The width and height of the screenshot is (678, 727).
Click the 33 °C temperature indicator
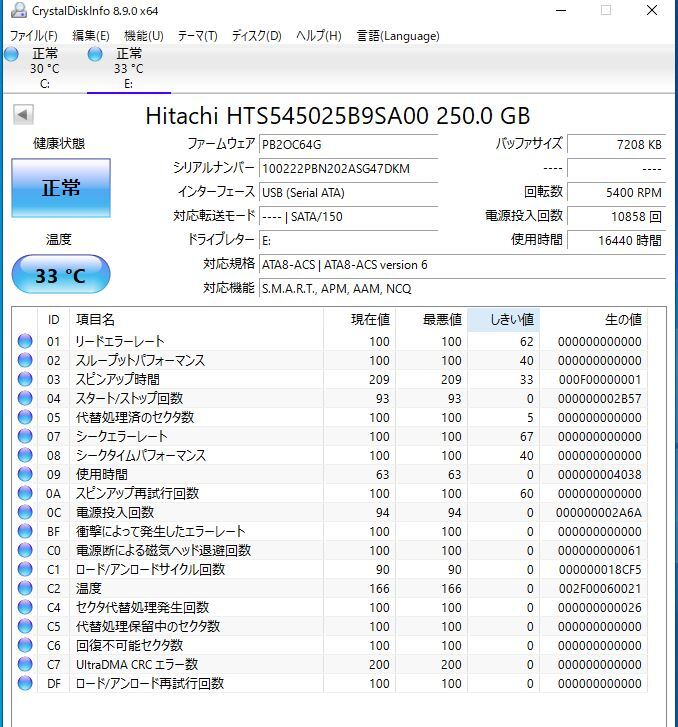click(61, 275)
